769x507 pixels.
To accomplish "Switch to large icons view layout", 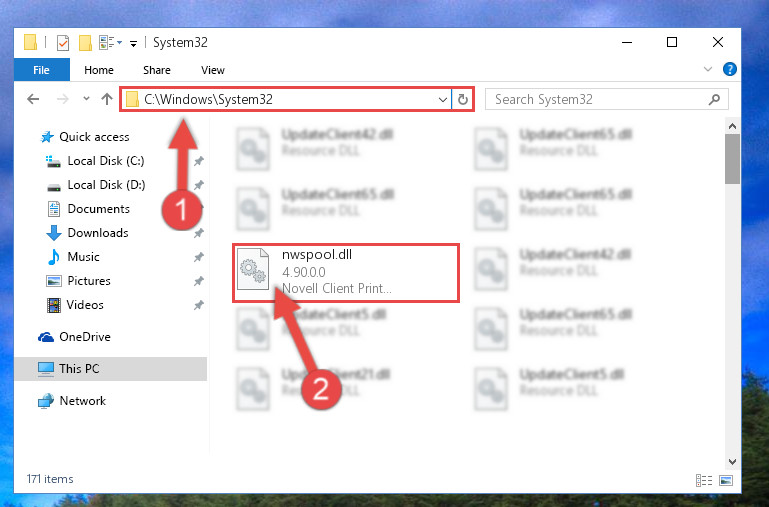I will point(726,480).
